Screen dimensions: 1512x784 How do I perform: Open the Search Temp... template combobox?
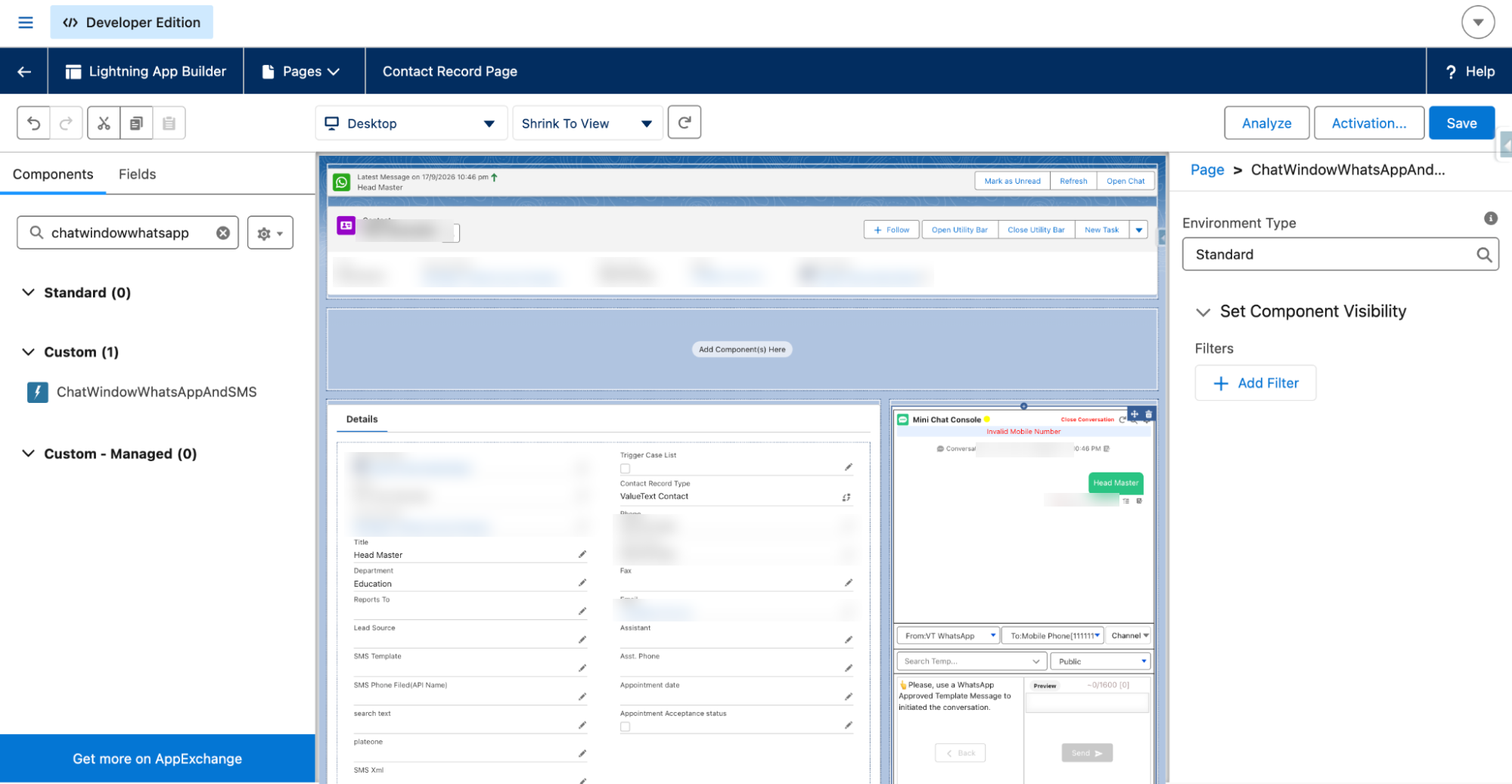(971, 662)
